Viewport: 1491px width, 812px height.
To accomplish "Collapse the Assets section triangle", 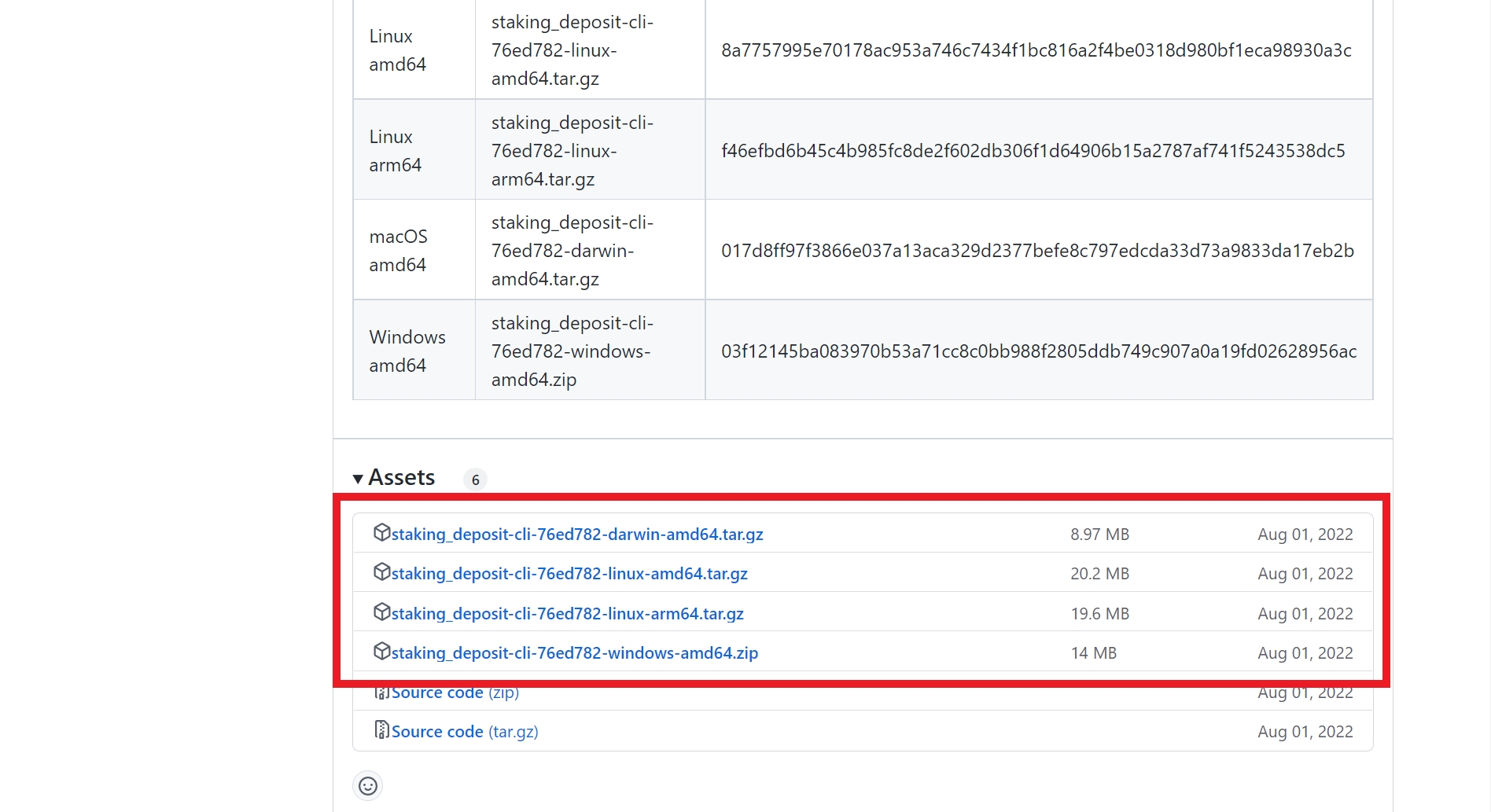I will point(358,479).
